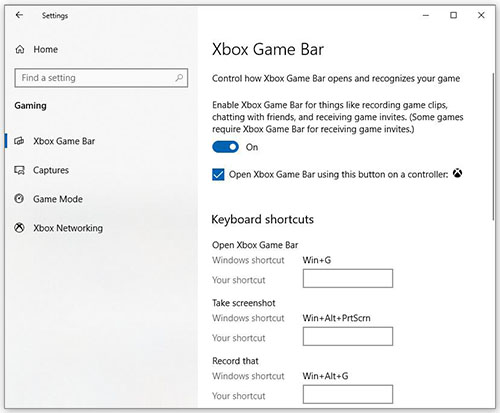This screenshot has height=413, width=500.
Task: Click the Gaming section heading
Action: (30, 106)
